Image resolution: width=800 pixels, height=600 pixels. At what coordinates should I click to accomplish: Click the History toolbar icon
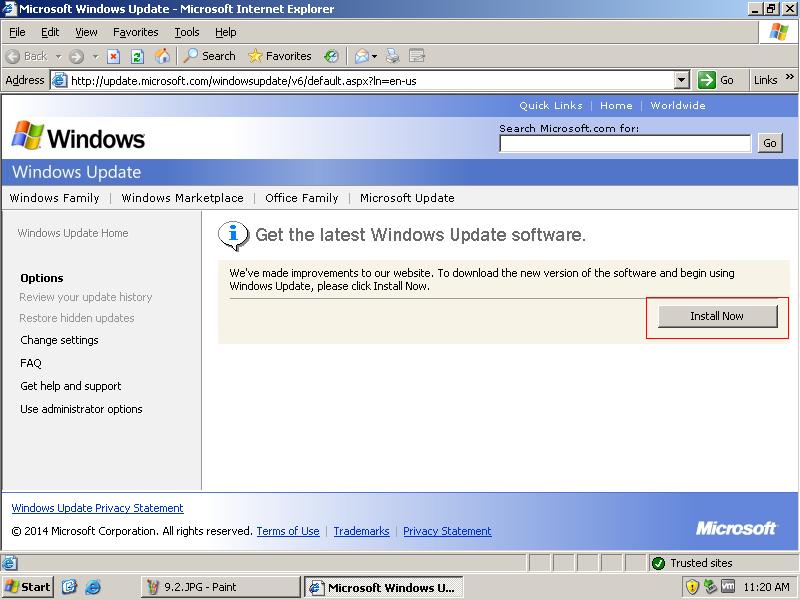(x=331, y=56)
